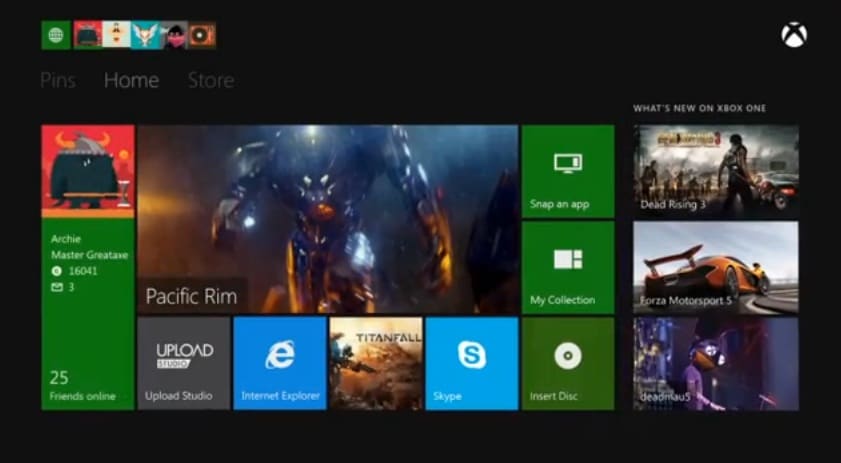Open the Pacific Rim featured tile

[328, 219]
